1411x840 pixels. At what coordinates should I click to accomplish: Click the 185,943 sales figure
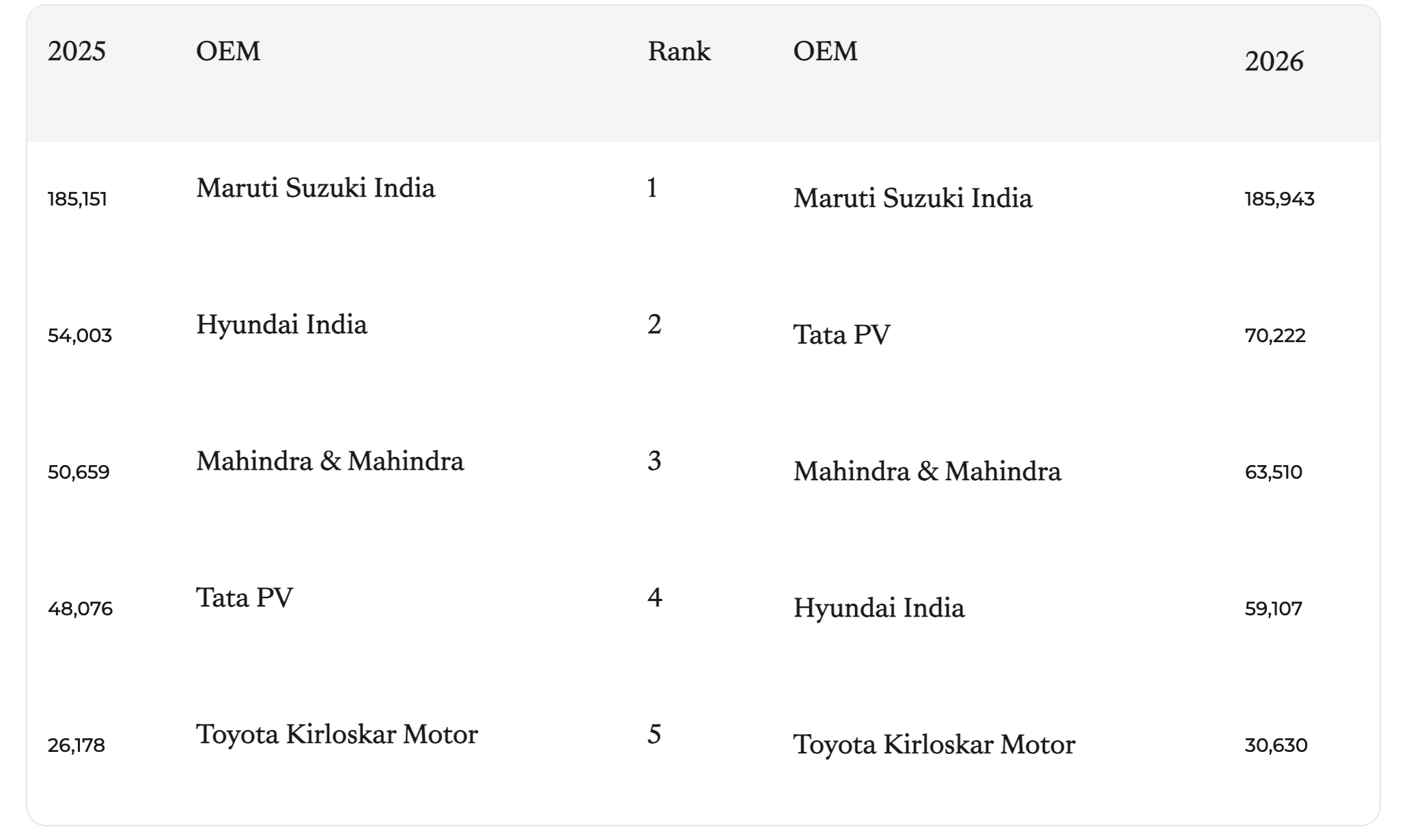[x=1279, y=199]
